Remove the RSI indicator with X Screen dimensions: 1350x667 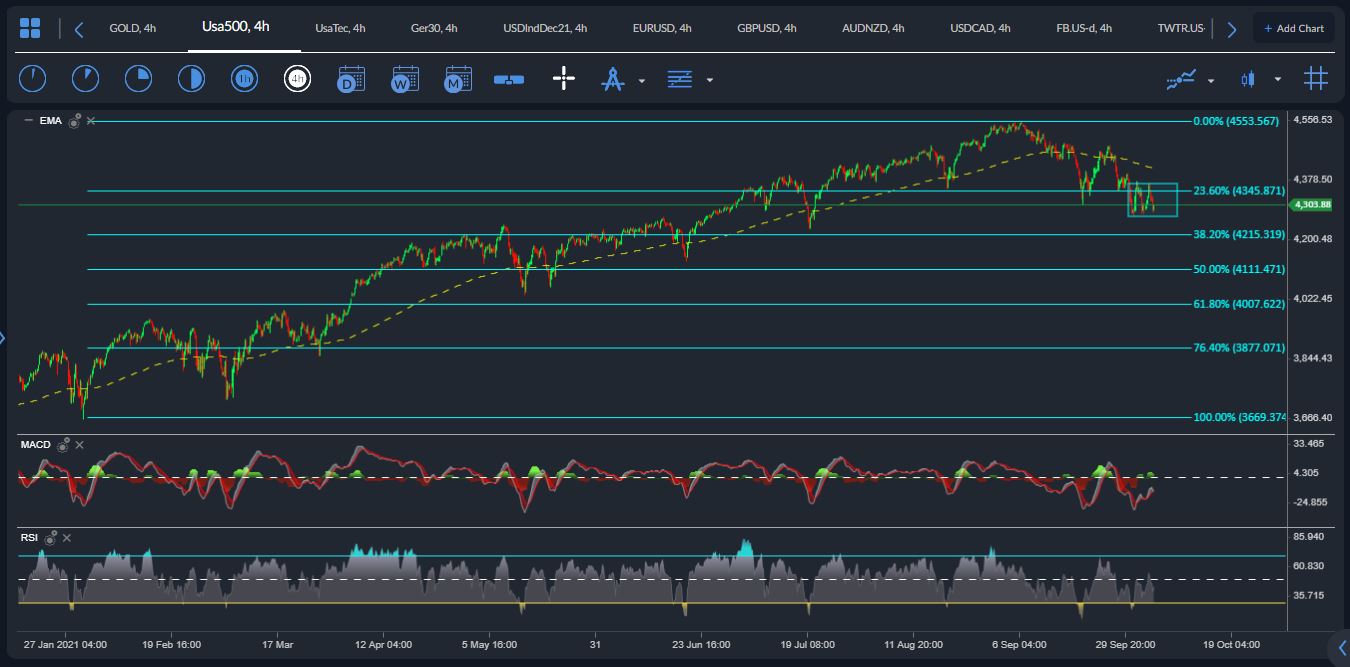click(67, 538)
